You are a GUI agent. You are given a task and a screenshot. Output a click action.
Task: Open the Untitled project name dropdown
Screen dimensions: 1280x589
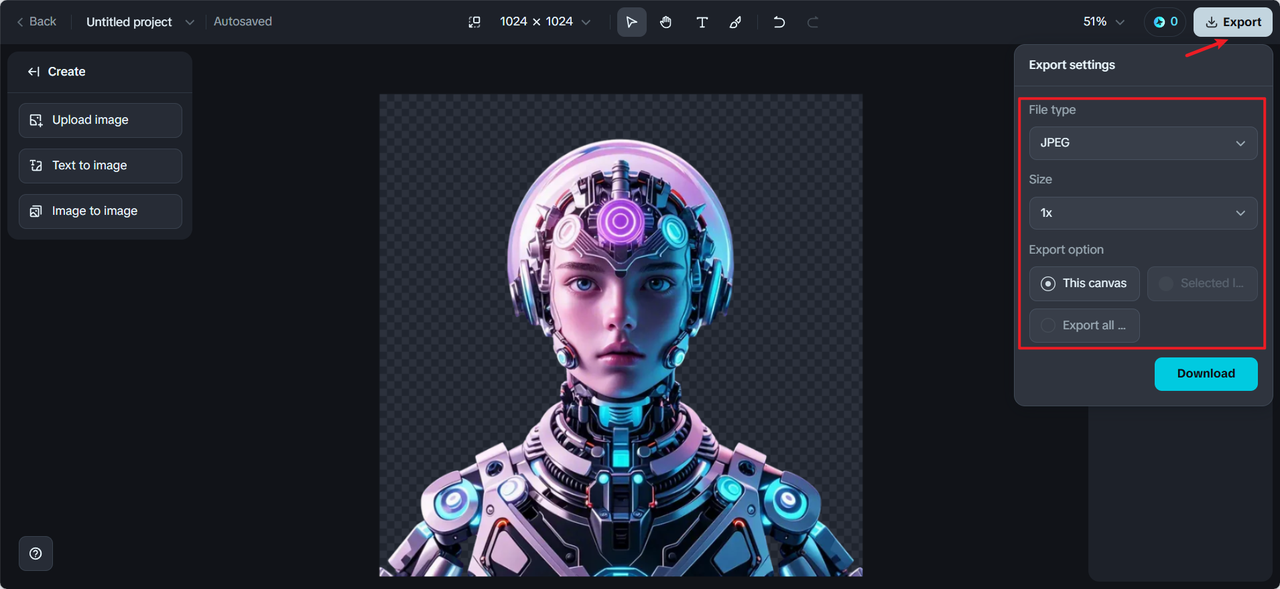[140, 22]
